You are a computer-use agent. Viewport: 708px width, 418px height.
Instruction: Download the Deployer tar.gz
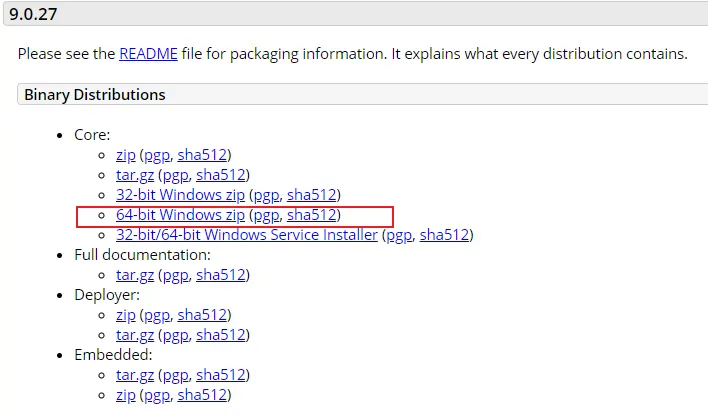(135, 335)
